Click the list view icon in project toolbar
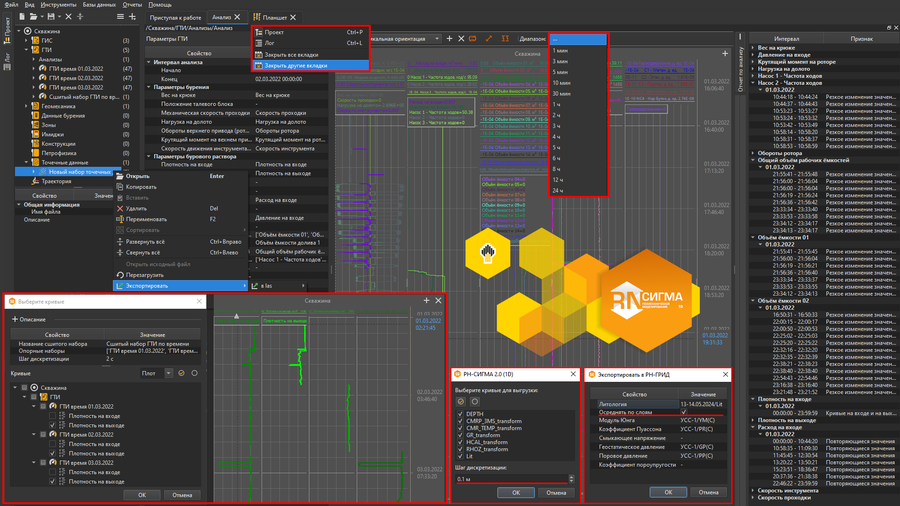Screen dimensions: 900x506 (x=121, y=17)
